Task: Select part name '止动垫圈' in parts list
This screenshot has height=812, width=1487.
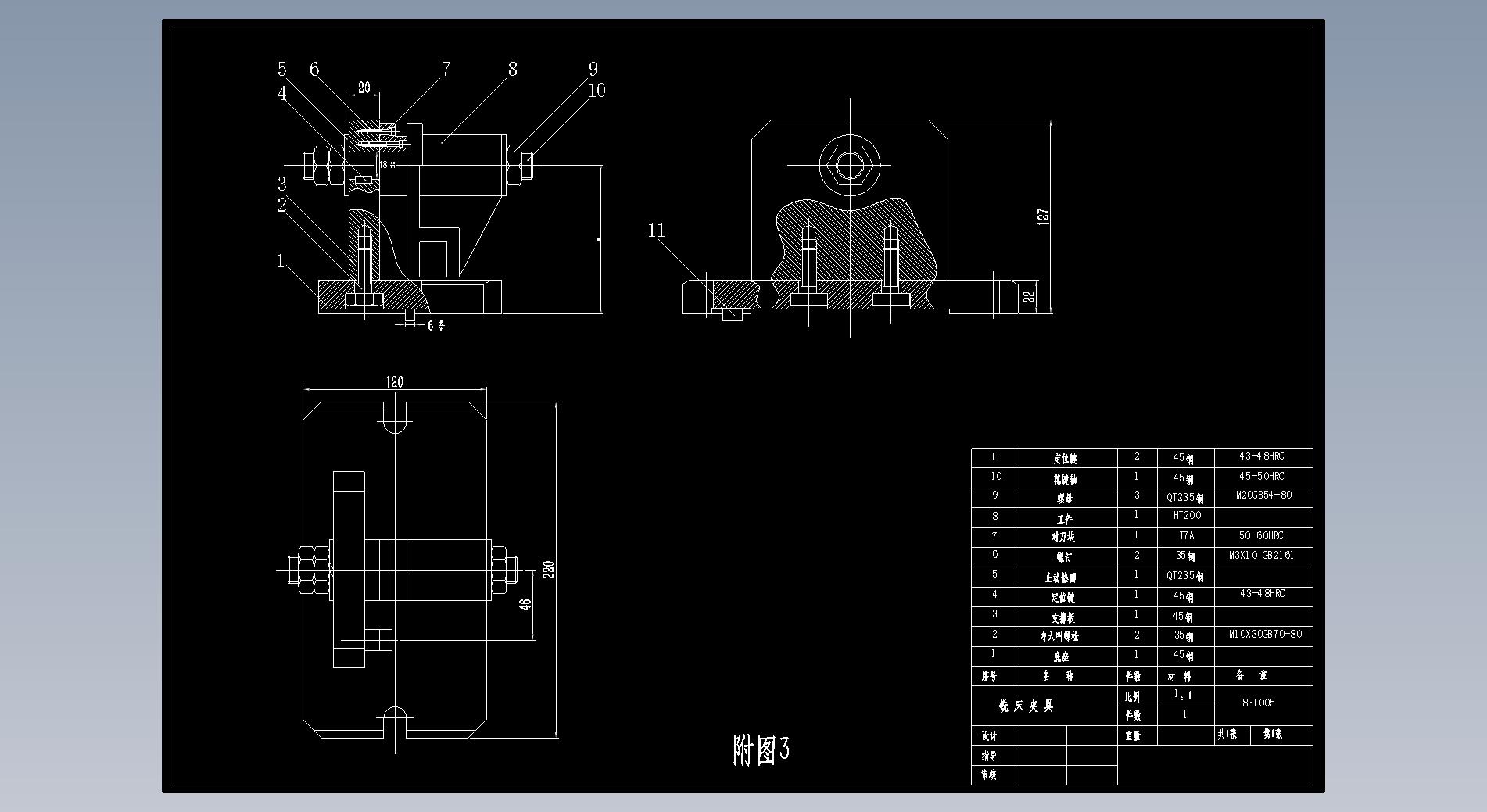Action: pyautogui.click(x=1060, y=578)
